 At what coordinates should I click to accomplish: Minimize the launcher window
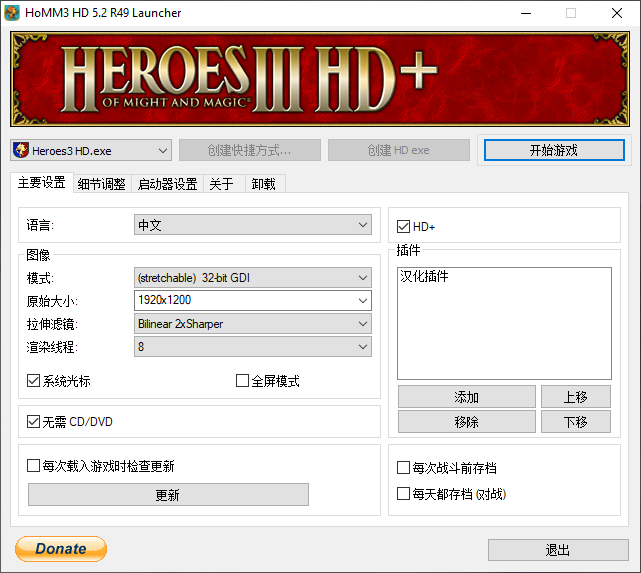click(526, 13)
